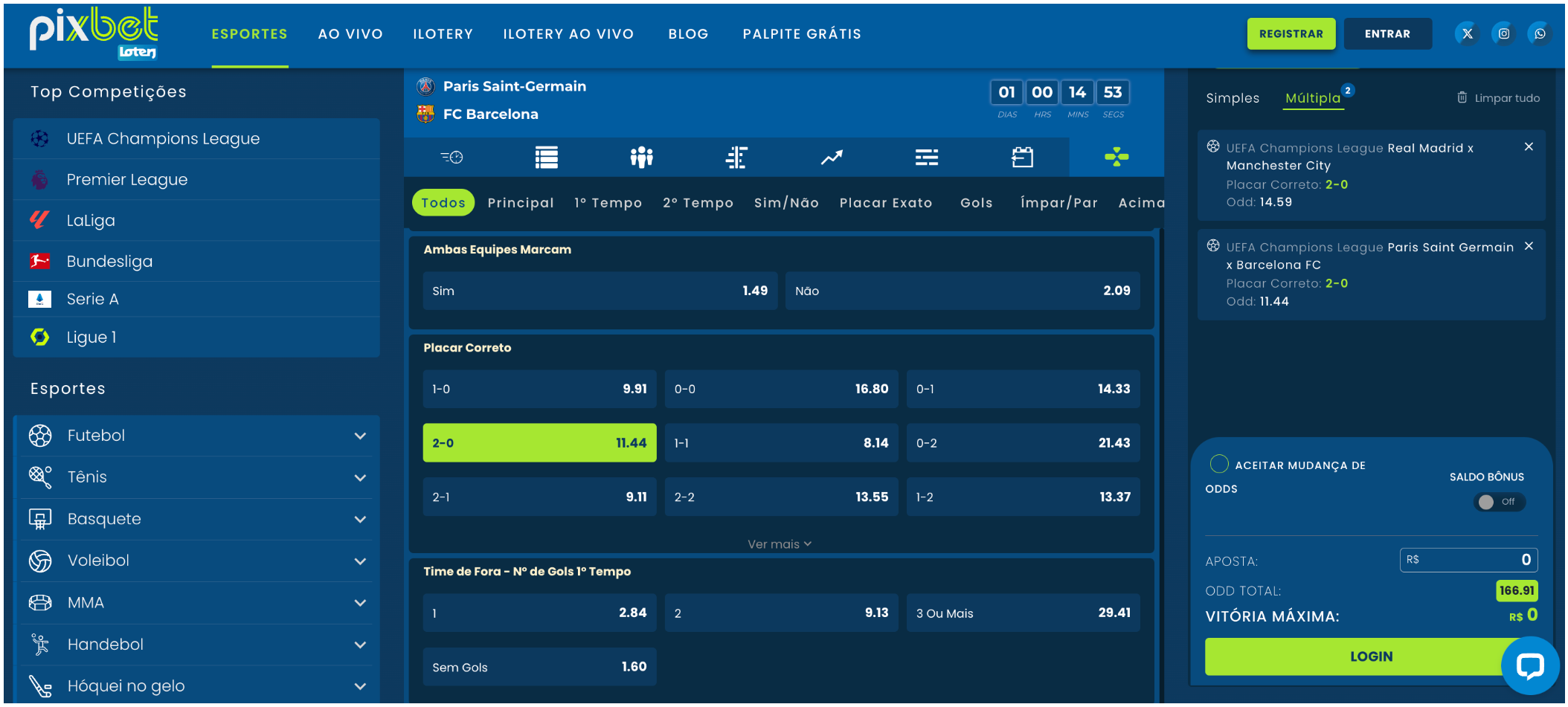This screenshot has width=1568, height=707.
Task: Click the LaLiga logo icon
Action: [x=39, y=220]
